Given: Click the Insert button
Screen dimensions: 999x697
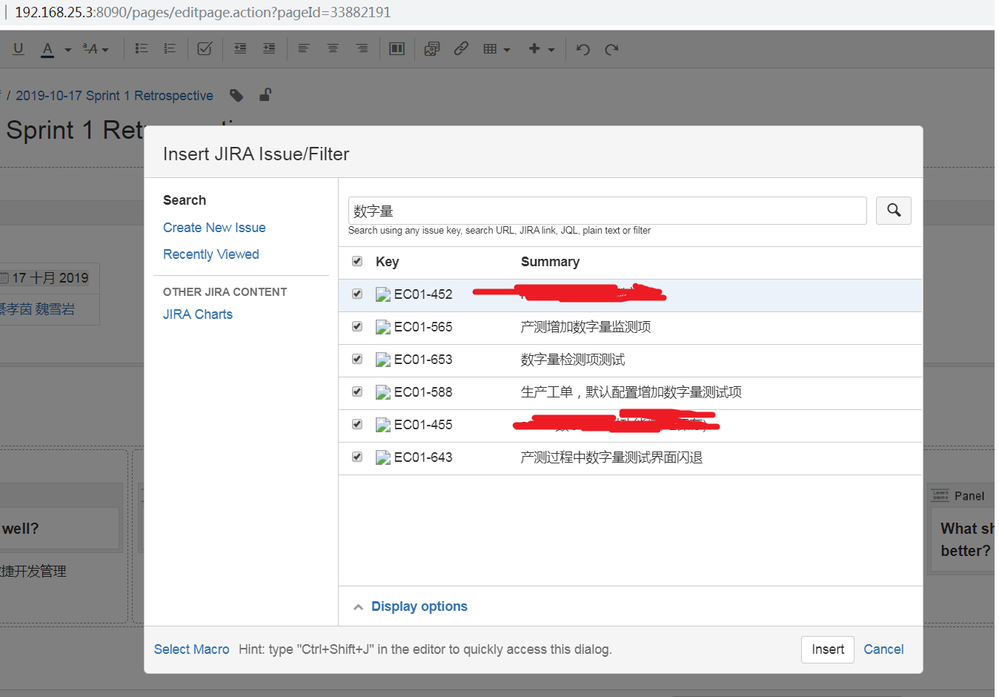Looking at the screenshot, I should (x=828, y=649).
